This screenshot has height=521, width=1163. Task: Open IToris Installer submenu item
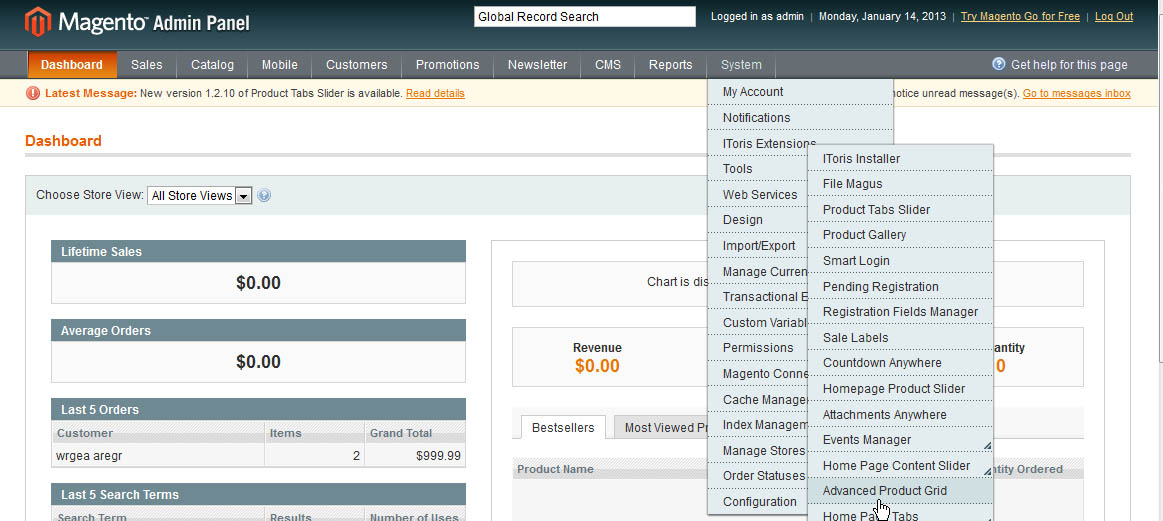point(900,159)
